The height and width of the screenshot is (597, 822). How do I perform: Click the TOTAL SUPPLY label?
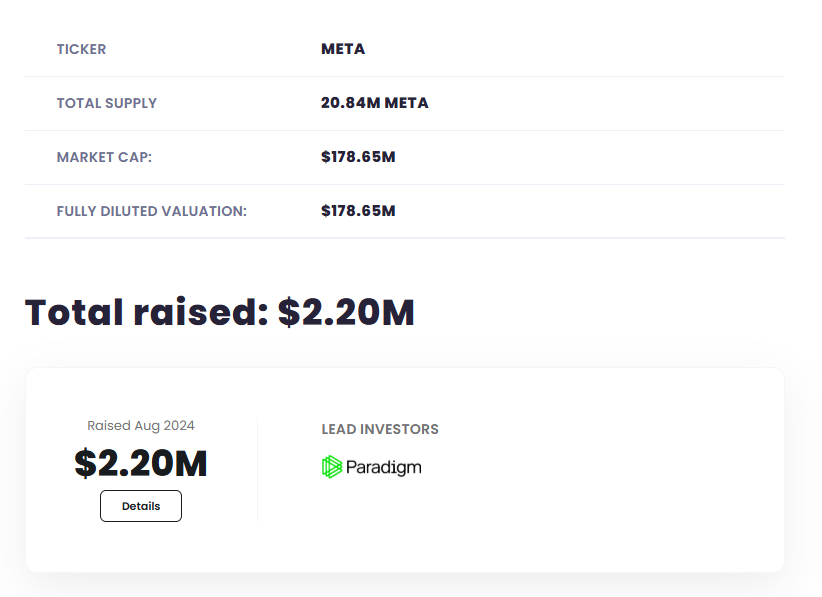[107, 103]
